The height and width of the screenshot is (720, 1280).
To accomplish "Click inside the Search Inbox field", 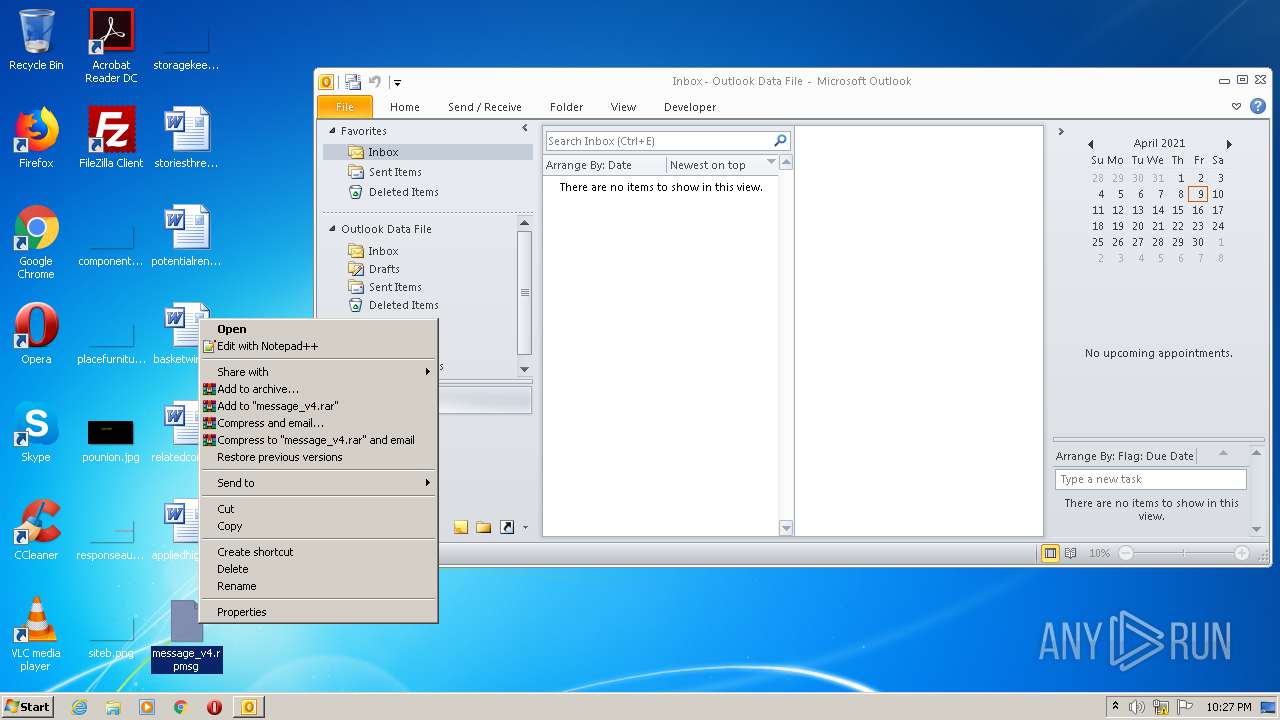I will [x=658, y=141].
